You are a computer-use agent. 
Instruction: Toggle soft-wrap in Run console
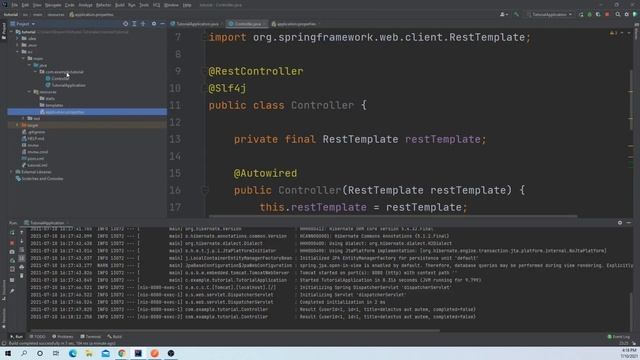[22, 250]
